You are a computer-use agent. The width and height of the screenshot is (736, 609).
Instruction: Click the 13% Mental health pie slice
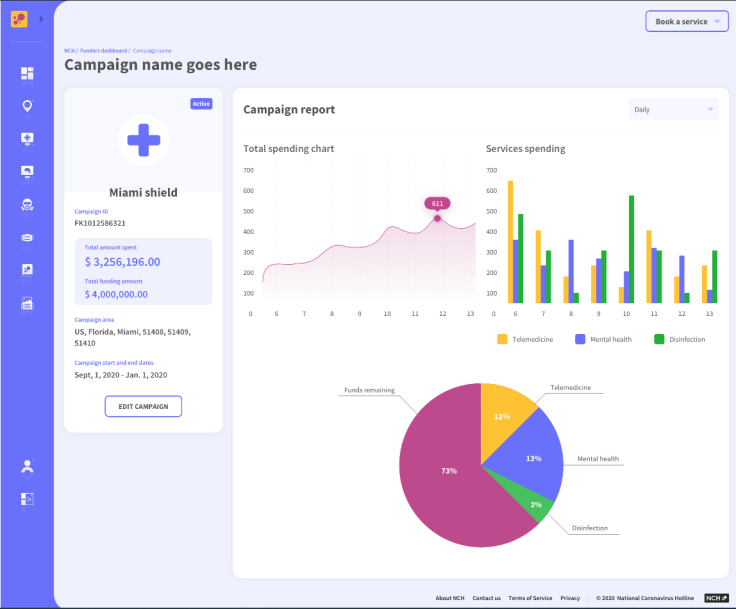[x=533, y=458]
